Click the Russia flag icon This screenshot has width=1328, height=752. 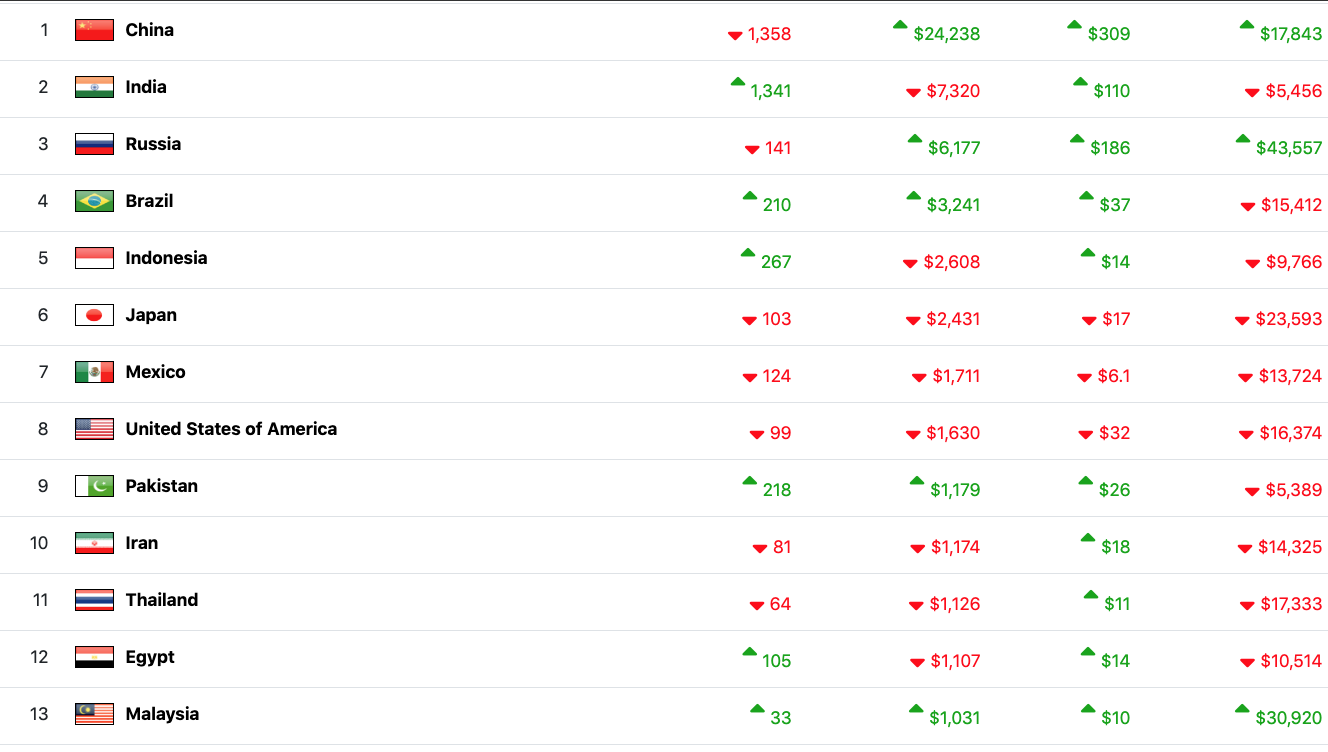(x=94, y=144)
